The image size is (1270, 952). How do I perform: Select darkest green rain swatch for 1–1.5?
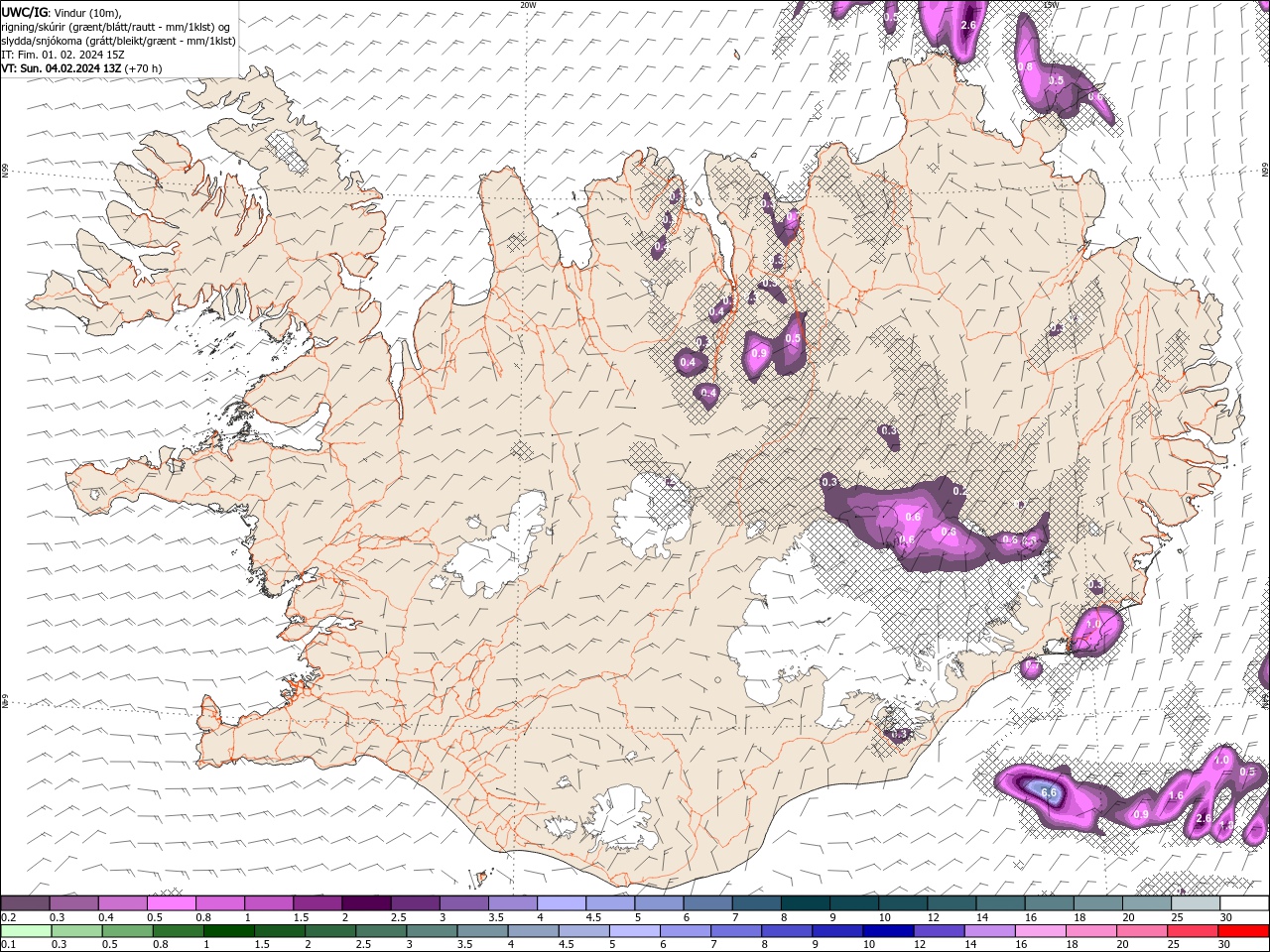(x=229, y=931)
